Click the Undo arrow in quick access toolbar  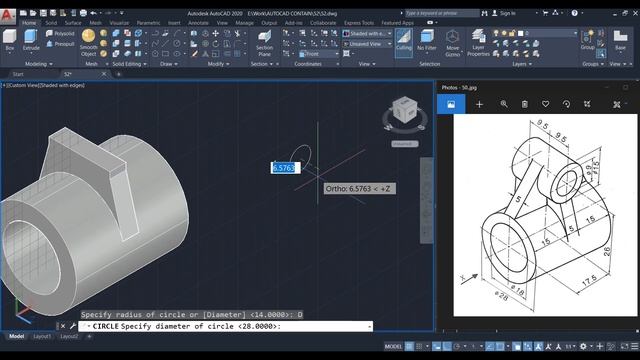[x=93, y=13]
